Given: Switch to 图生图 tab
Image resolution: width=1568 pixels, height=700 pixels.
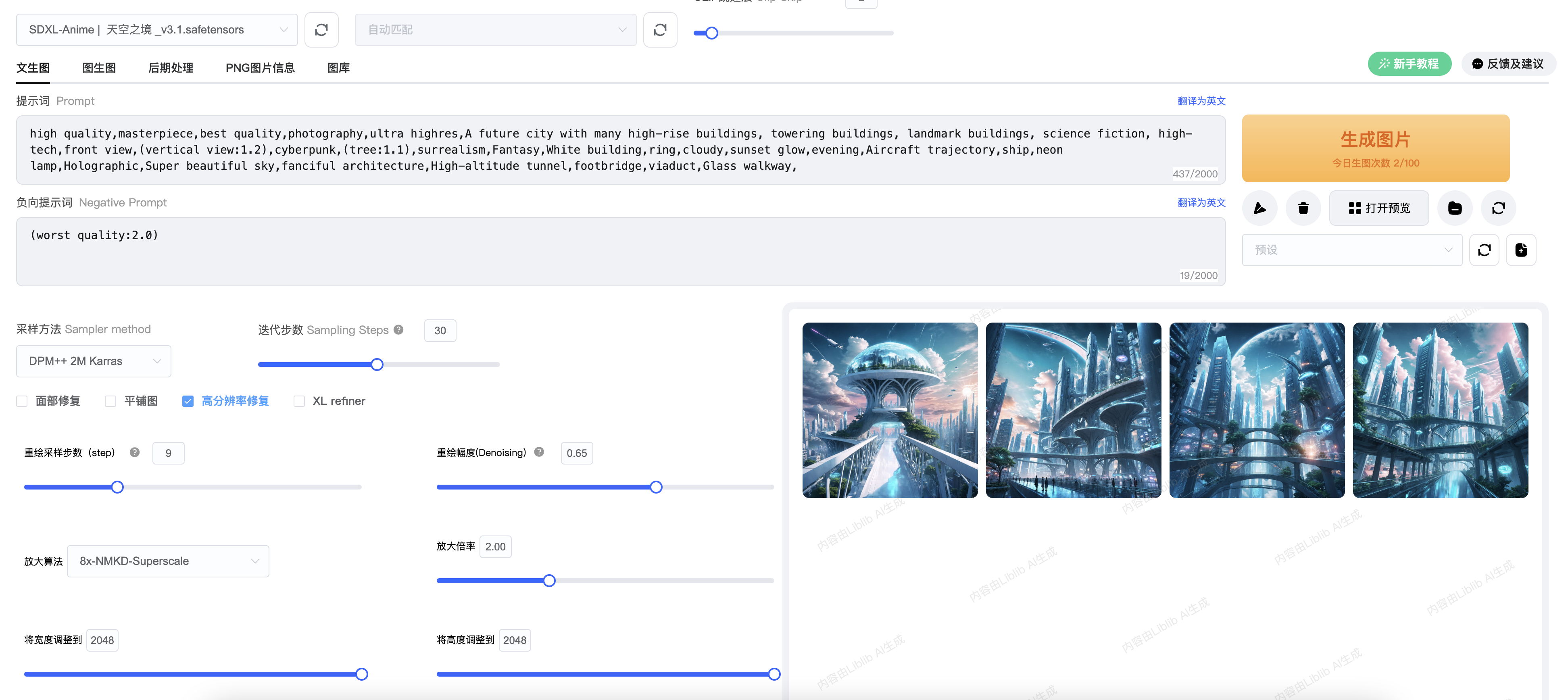Looking at the screenshot, I should pyautogui.click(x=99, y=68).
